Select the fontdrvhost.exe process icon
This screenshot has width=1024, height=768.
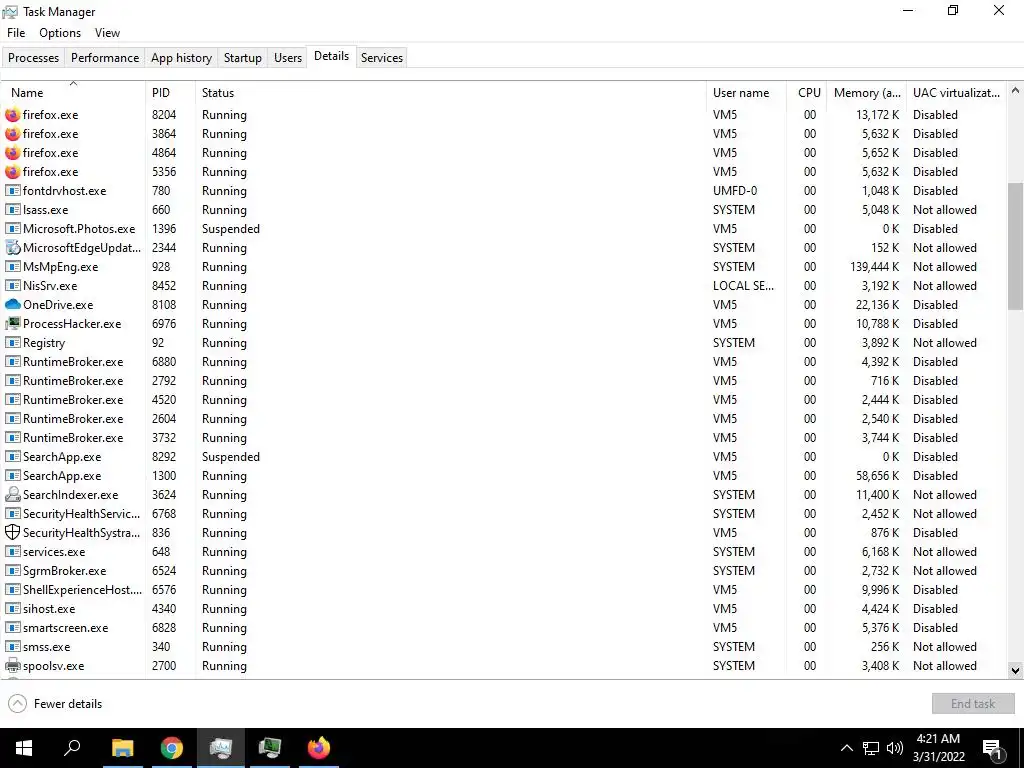click(12, 191)
